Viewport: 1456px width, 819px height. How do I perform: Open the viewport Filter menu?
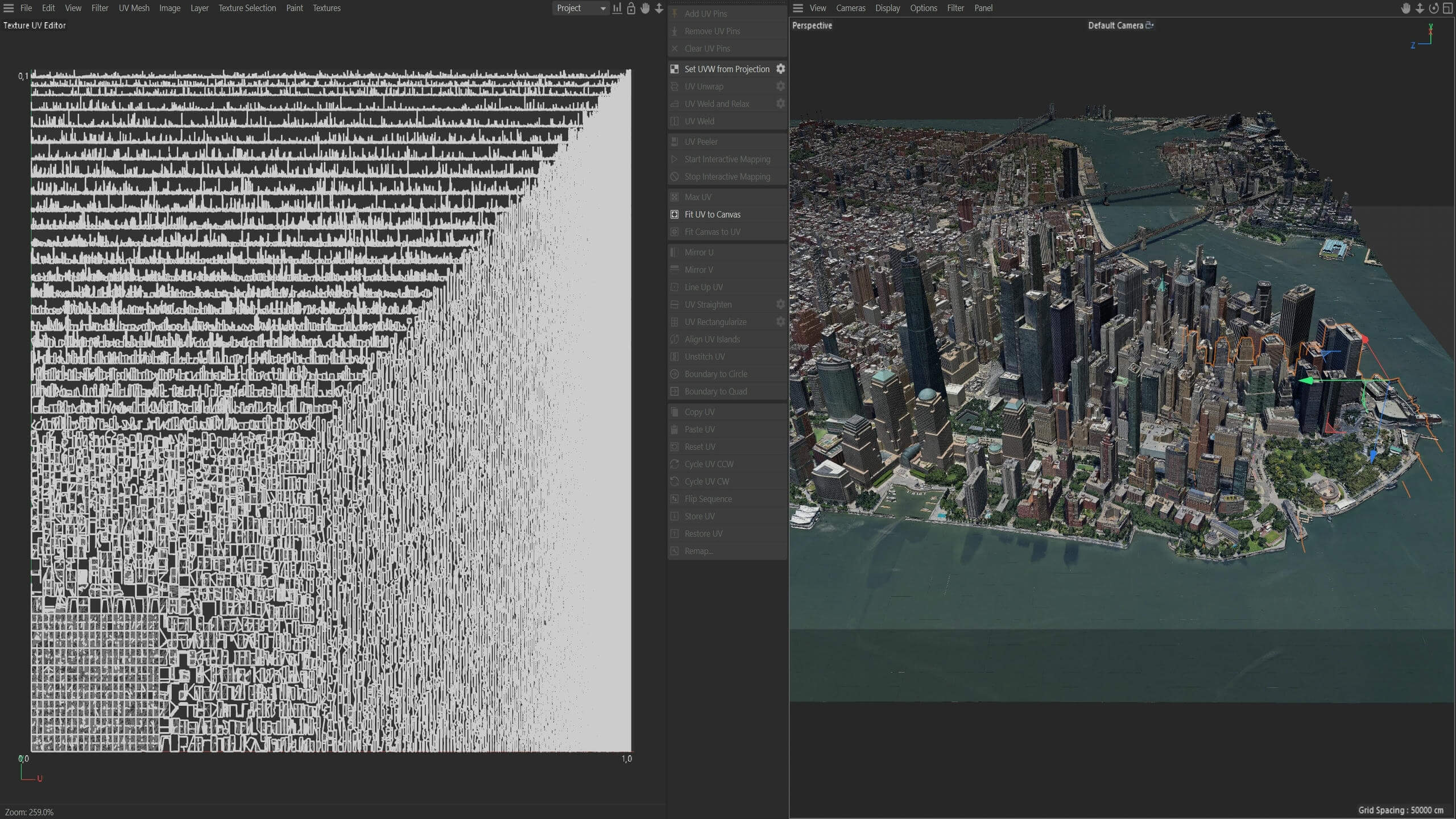tap(955, 8)
